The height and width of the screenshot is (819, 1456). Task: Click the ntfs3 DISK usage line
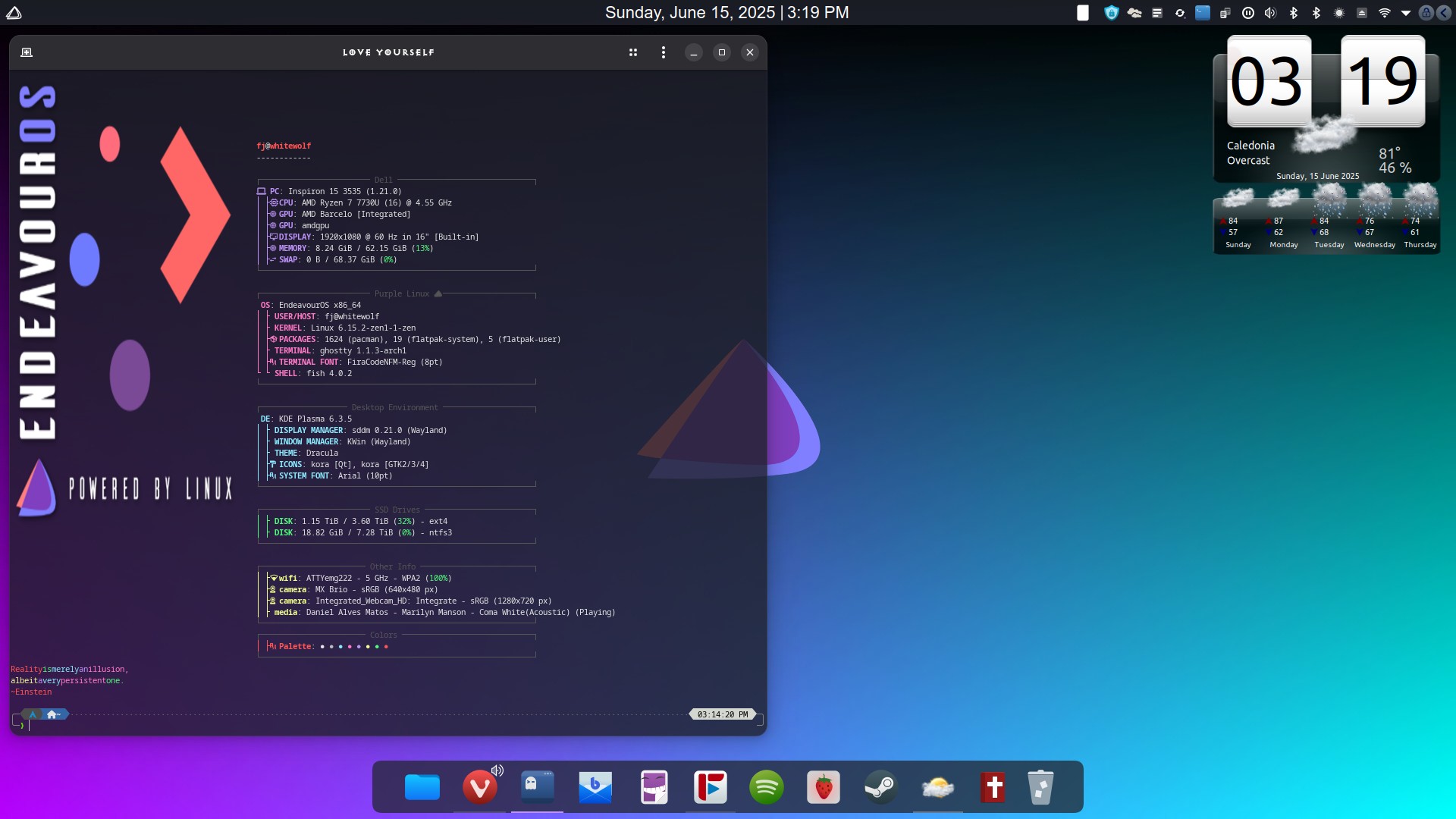(x=363, y=532)
